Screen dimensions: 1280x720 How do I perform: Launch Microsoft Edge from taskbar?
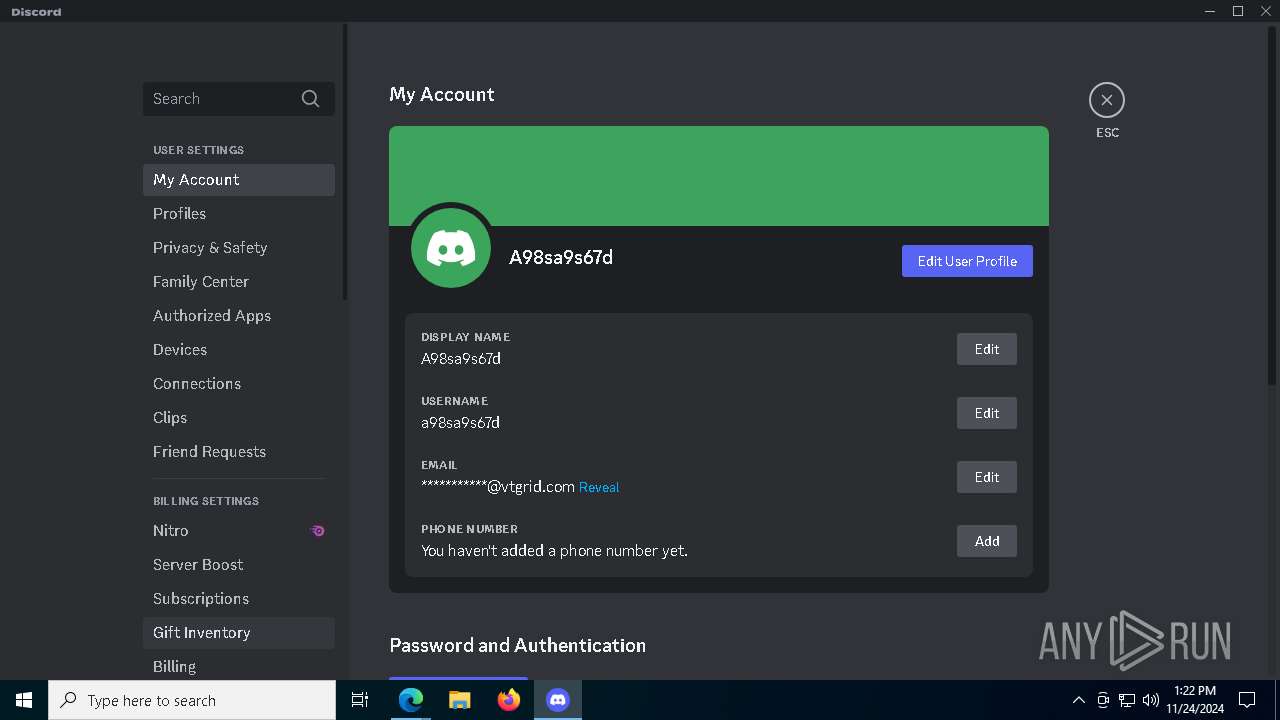click(411, 700)
